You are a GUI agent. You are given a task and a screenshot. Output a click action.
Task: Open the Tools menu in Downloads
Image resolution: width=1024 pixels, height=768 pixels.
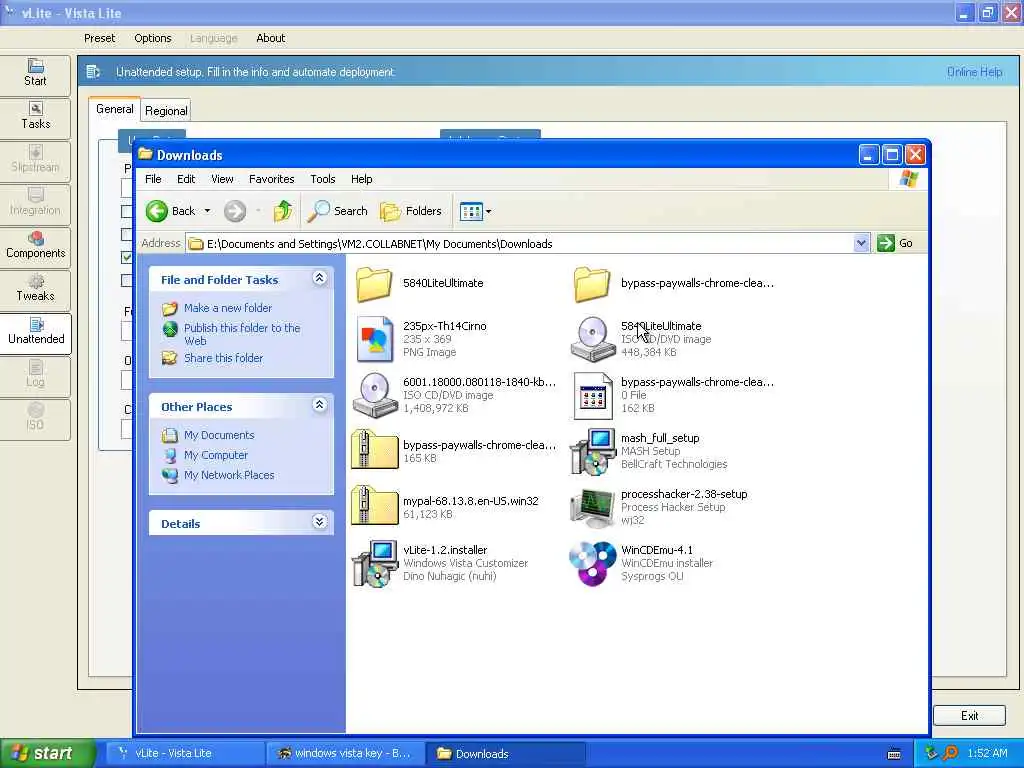click(x=323, y=179)
